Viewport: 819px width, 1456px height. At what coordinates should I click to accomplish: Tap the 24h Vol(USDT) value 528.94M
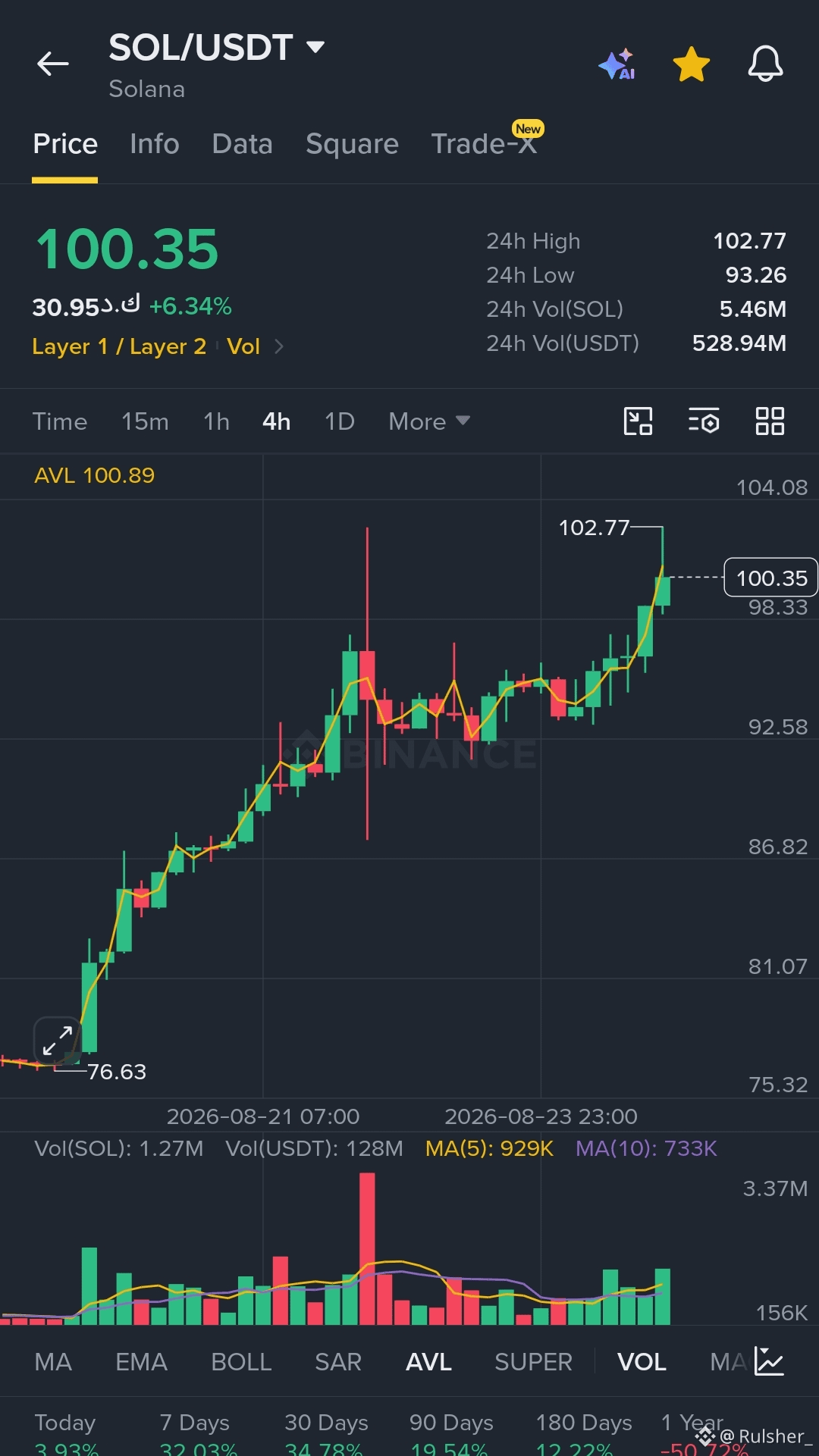(x=739, y=343)
